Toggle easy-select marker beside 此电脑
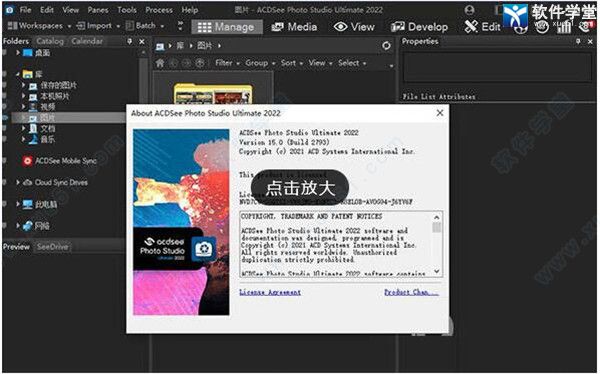Viewport: 600px width, 374px height. 5,204
